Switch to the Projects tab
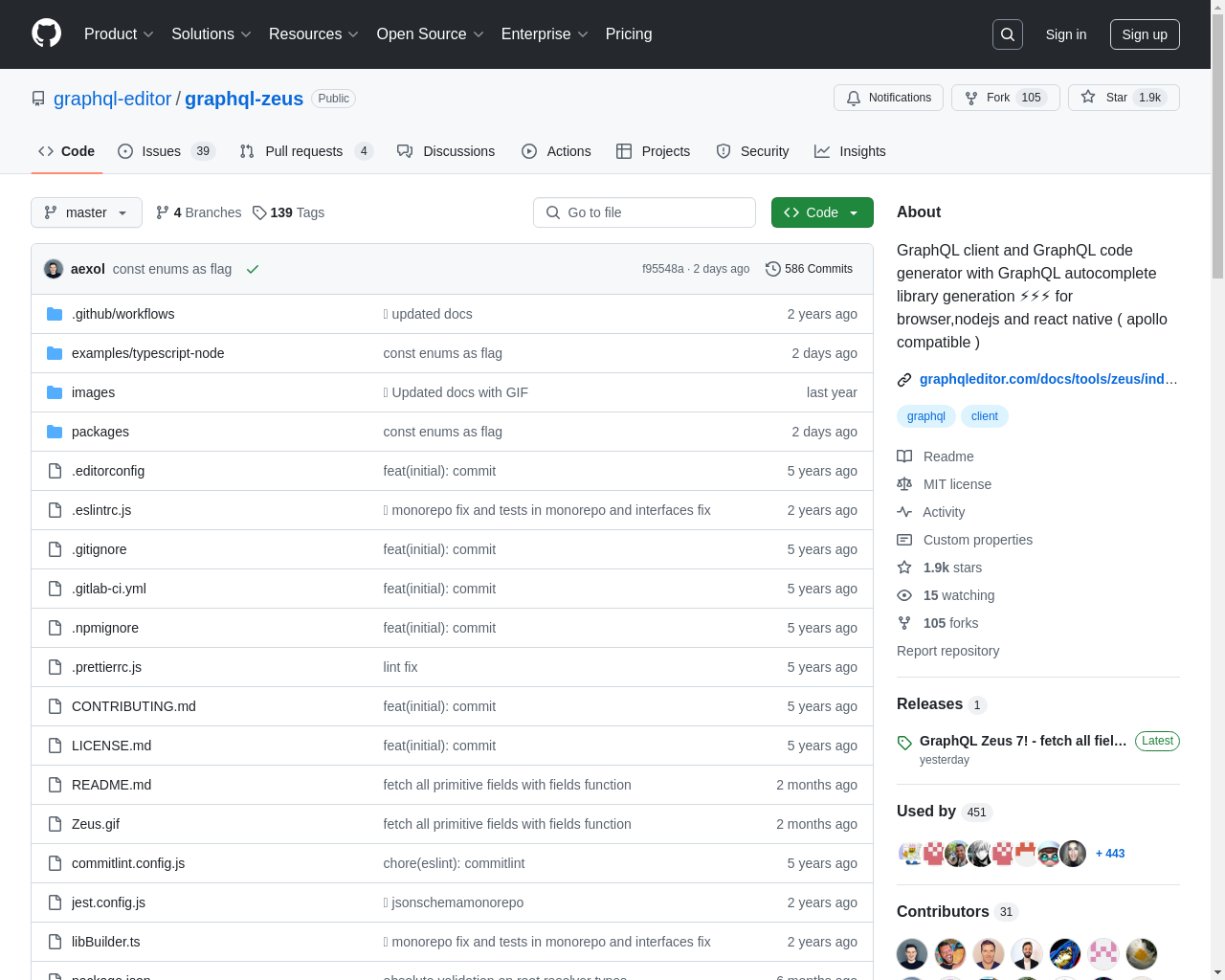Image resolution: width=1225 pixels, height=980 pixels. pos(653,151)
